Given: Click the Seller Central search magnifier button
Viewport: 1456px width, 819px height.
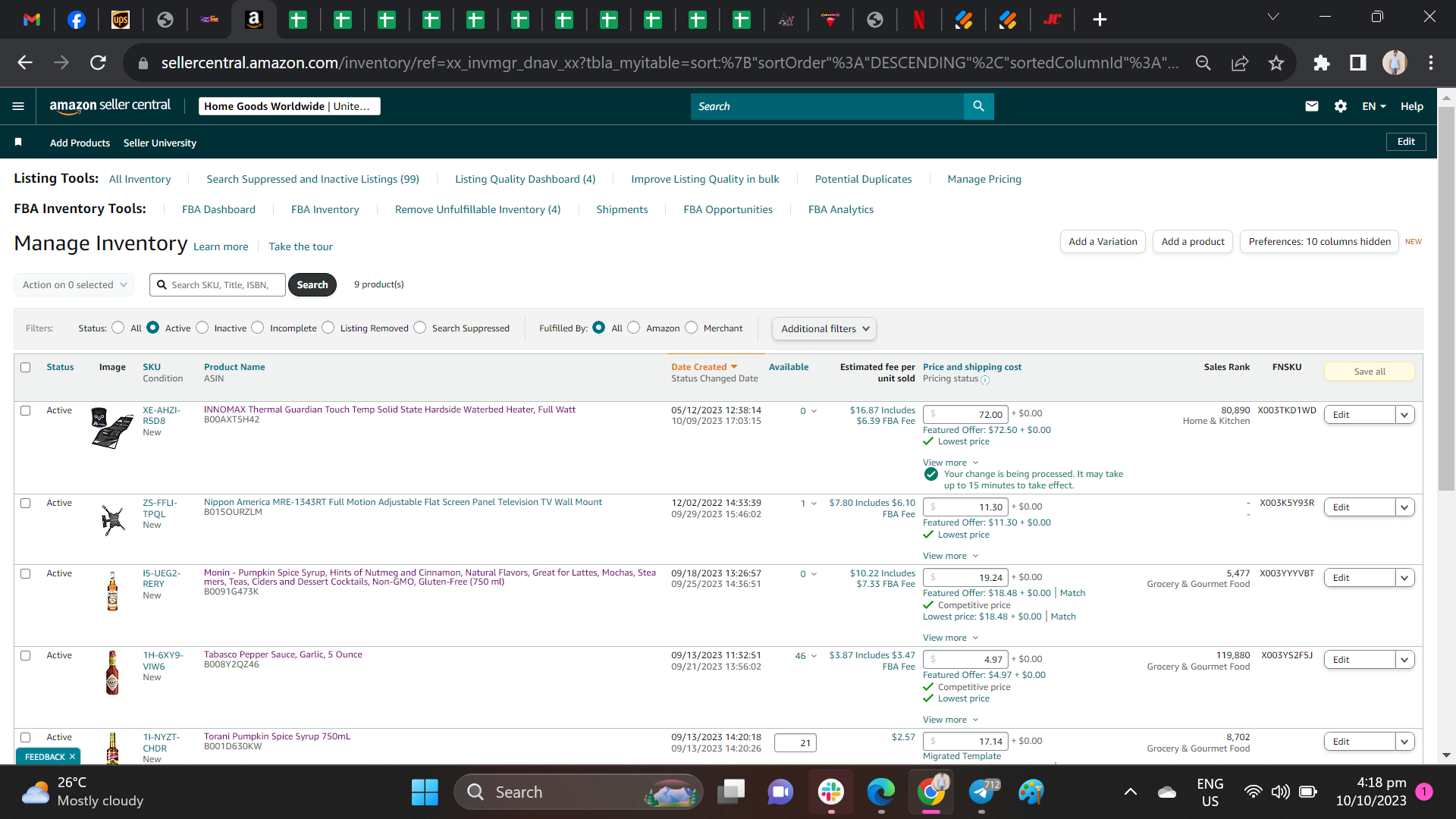Looking at the screenshot, I should 978,106.
